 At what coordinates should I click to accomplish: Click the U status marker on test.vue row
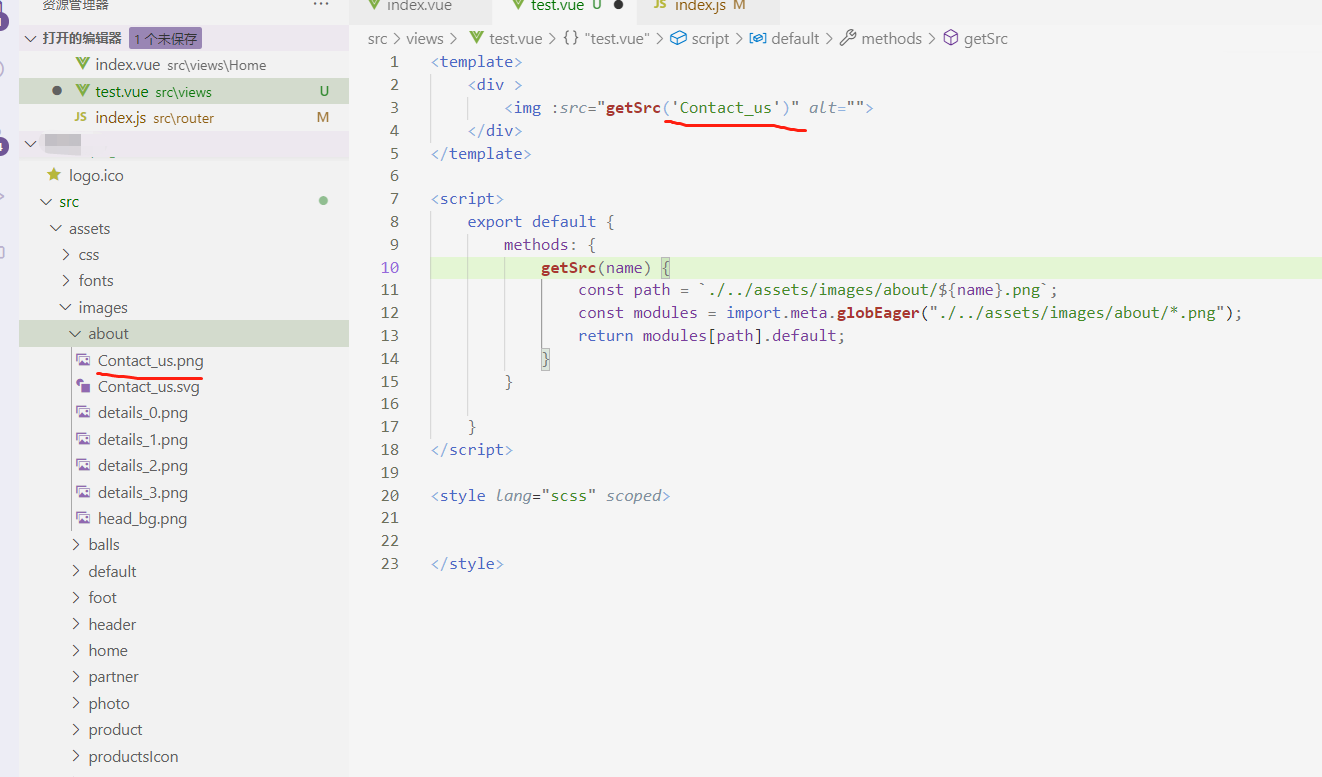click(324, 91)
